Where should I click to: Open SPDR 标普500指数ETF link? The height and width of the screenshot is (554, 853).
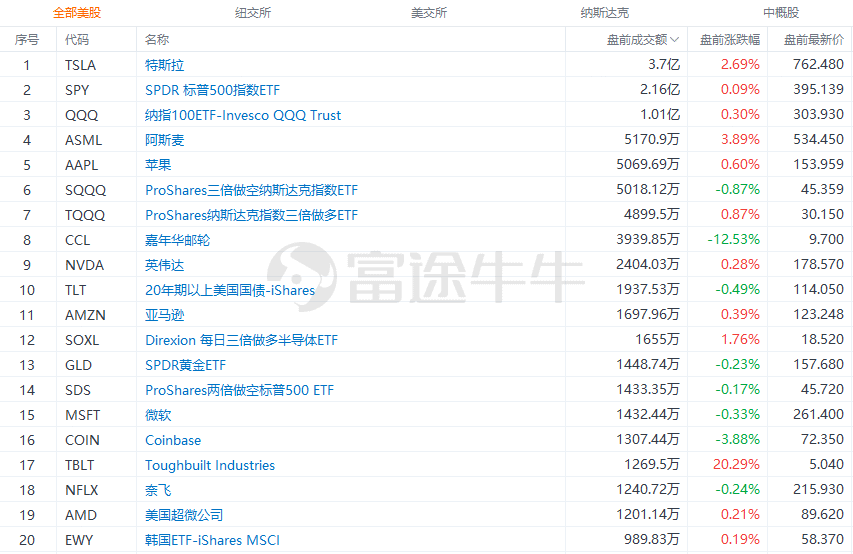pyautogui.click(x=212, y=90)
